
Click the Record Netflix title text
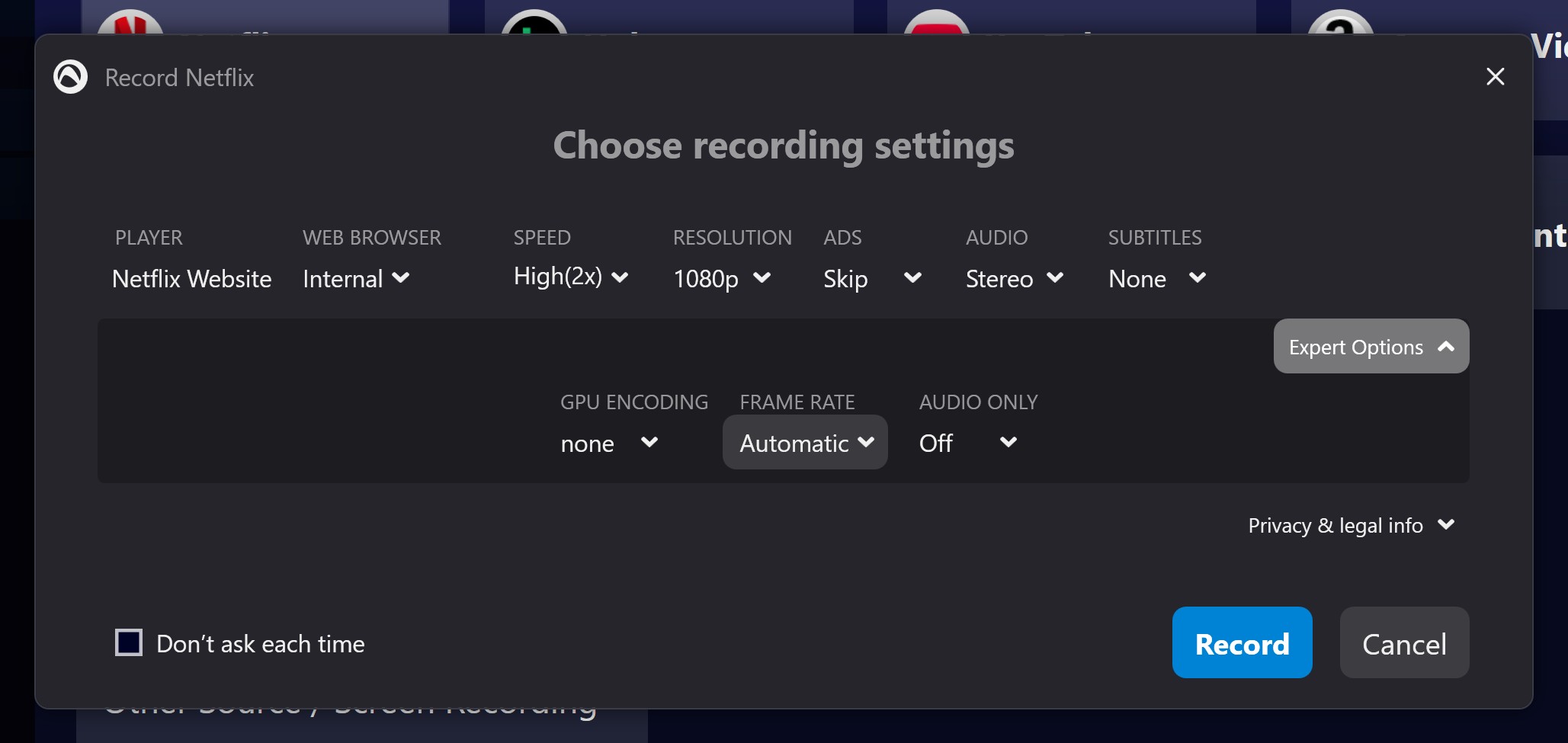[x=179, y=78]
